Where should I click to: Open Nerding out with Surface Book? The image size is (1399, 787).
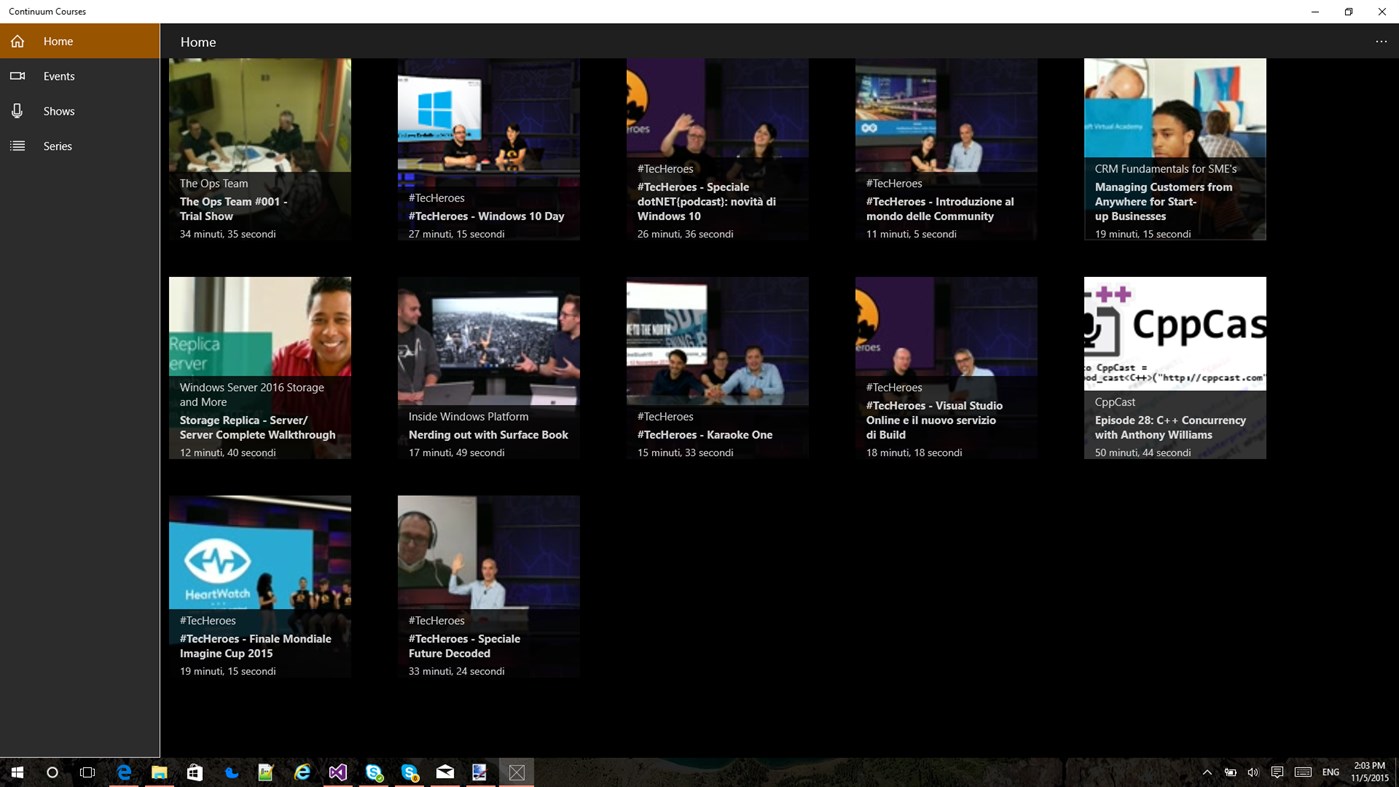pyautogui.click(x=489, y=368)
